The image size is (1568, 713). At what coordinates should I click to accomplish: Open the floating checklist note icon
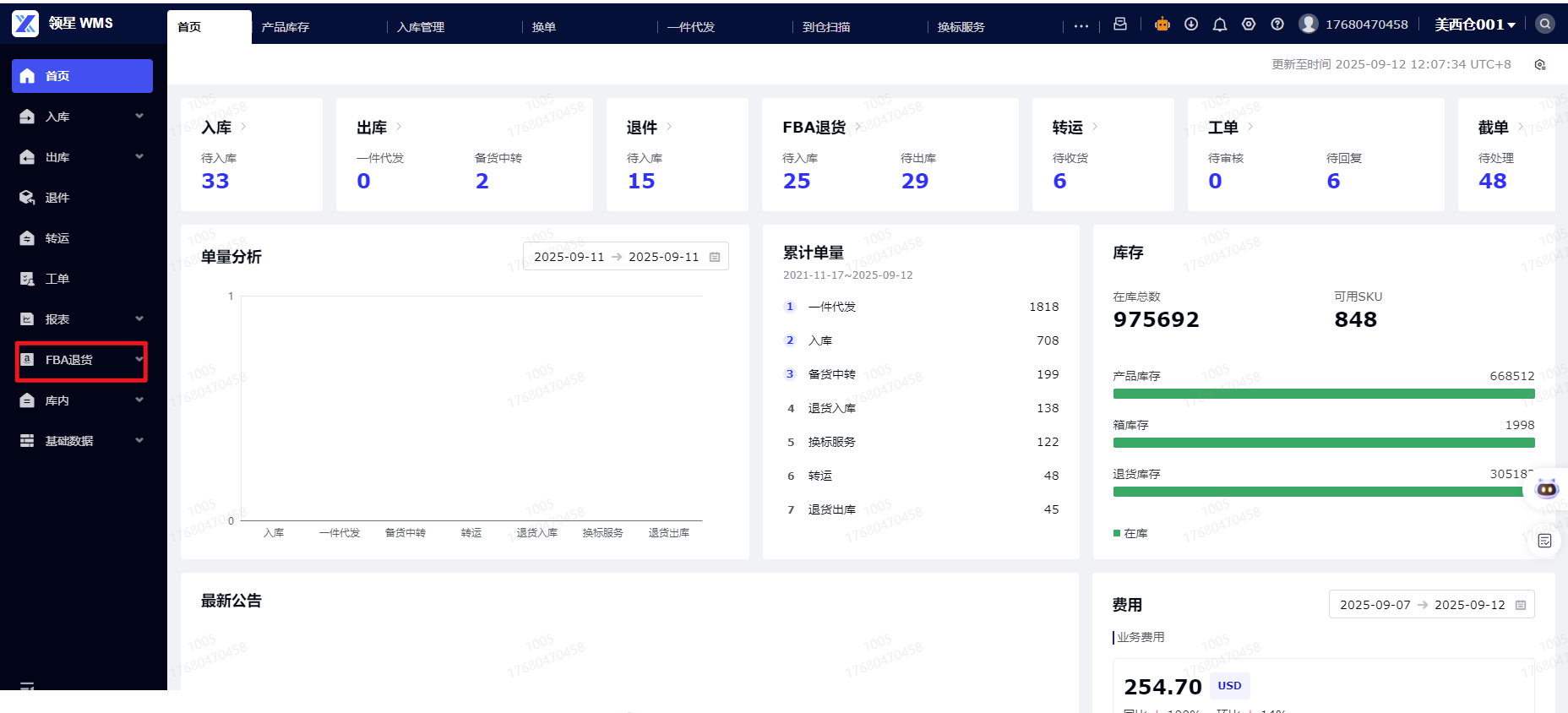pos(1545,541)
